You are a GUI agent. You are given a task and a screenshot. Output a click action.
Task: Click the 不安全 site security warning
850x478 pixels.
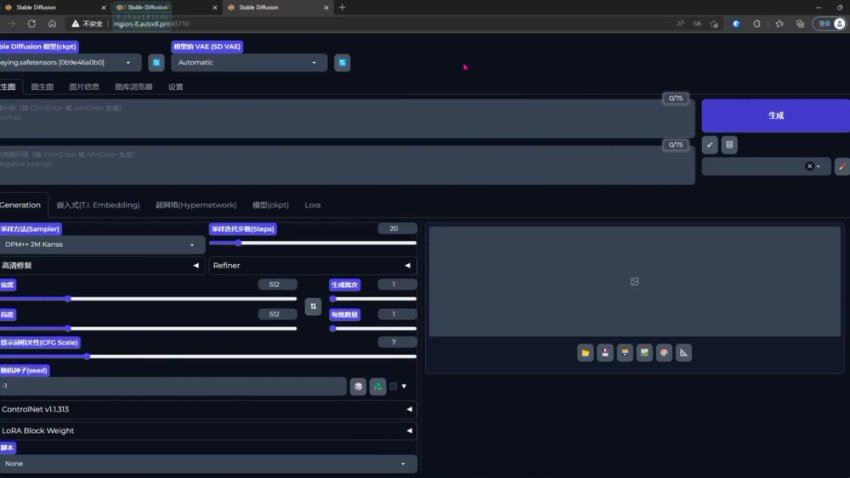pos(87,24)
